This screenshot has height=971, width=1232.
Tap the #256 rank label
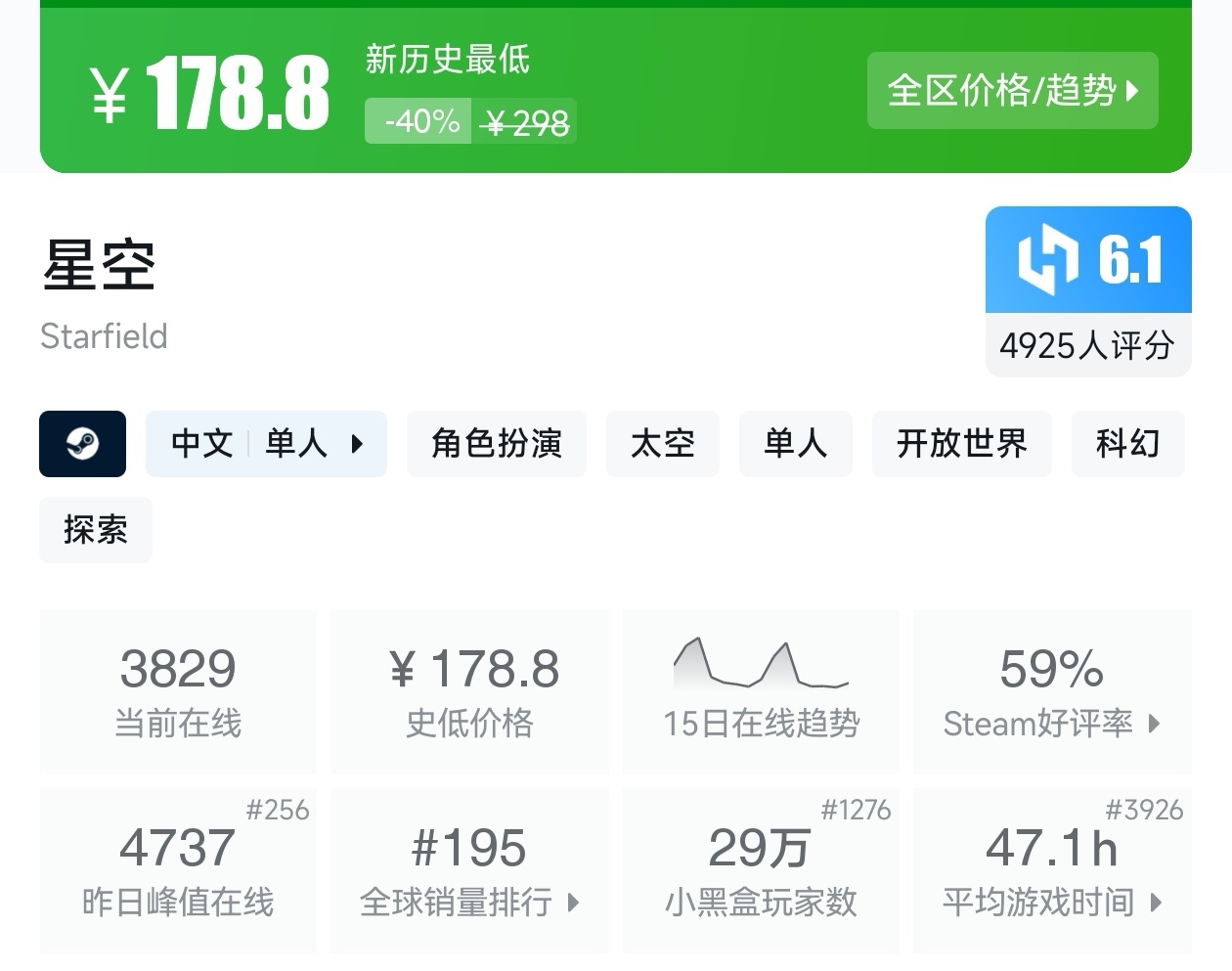tap(278, 810)
